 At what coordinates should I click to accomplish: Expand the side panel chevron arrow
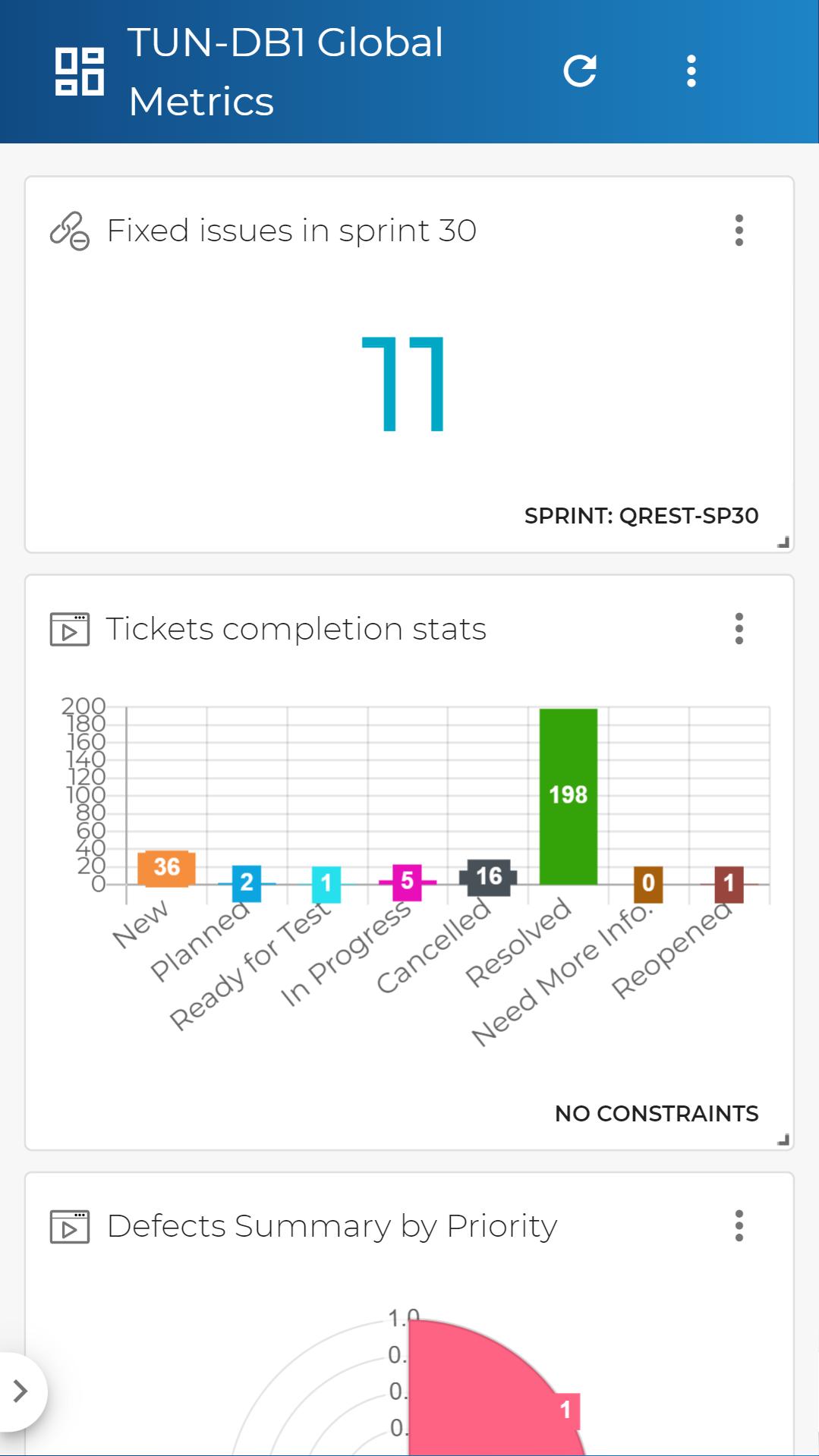tap(21, 1391)
